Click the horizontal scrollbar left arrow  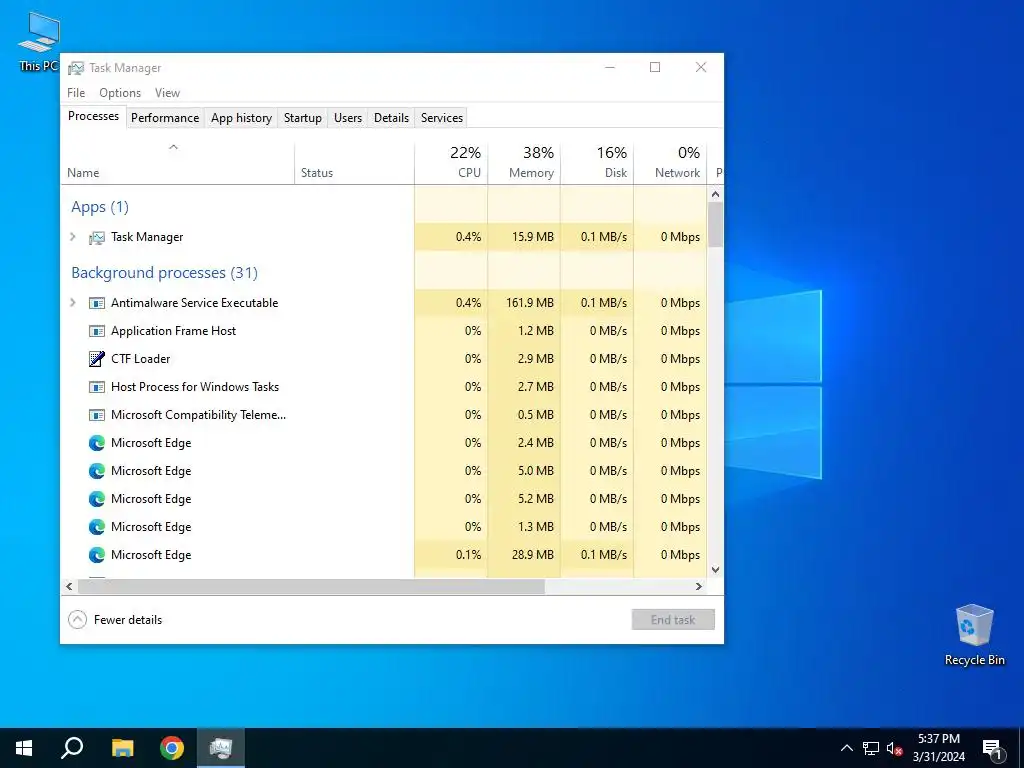coord(69,586)
